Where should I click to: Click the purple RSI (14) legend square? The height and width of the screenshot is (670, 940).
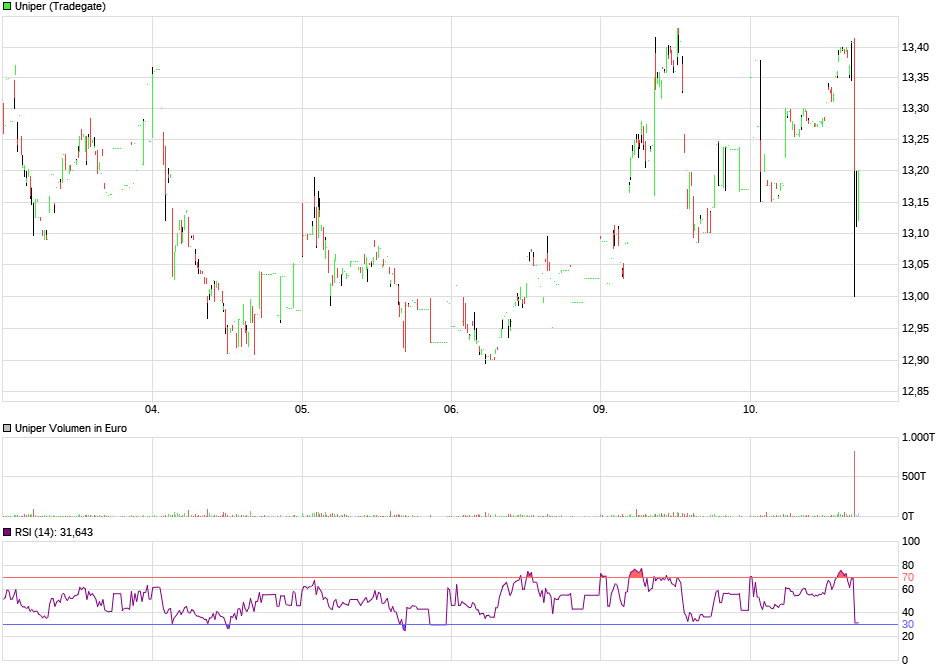[7, 532]
